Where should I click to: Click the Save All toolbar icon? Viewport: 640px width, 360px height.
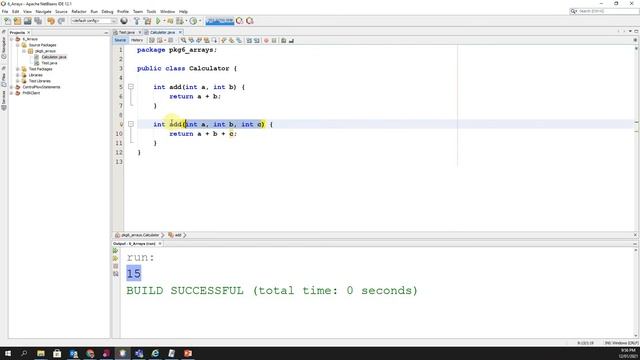tap(38, 21)
